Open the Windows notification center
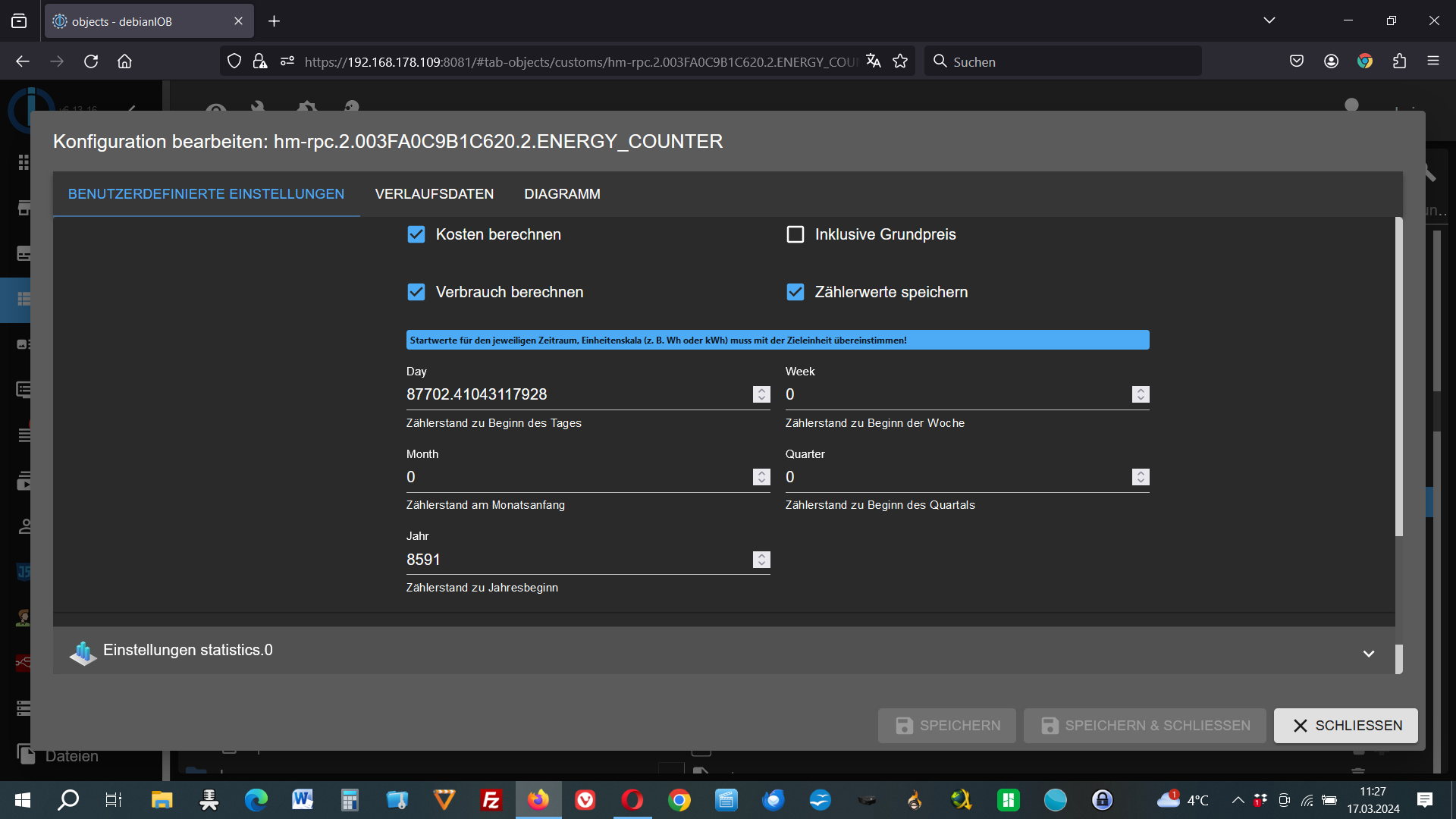 coord(1425,800)
